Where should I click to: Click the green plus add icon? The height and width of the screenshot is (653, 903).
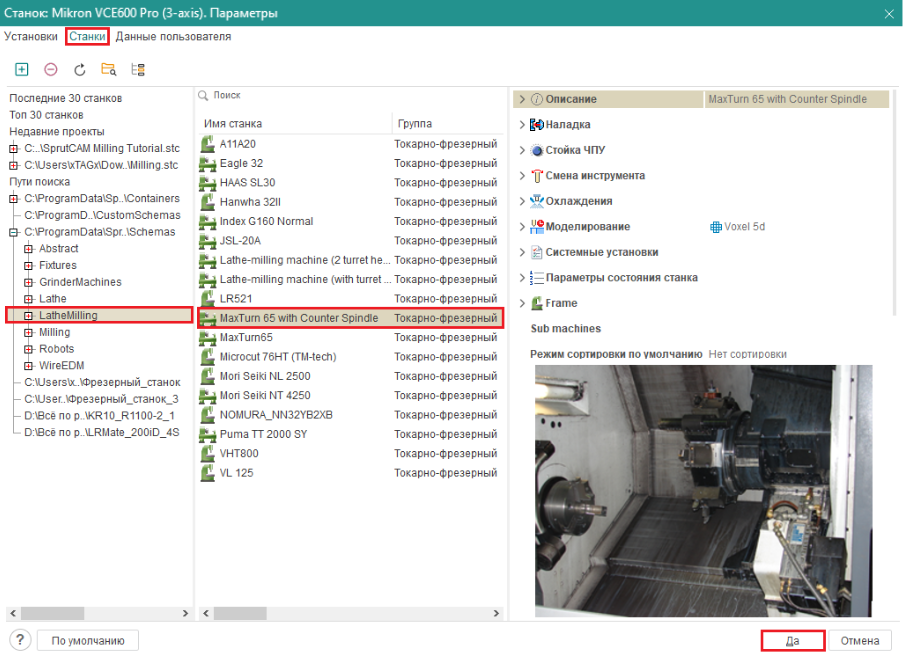[21, 69]
